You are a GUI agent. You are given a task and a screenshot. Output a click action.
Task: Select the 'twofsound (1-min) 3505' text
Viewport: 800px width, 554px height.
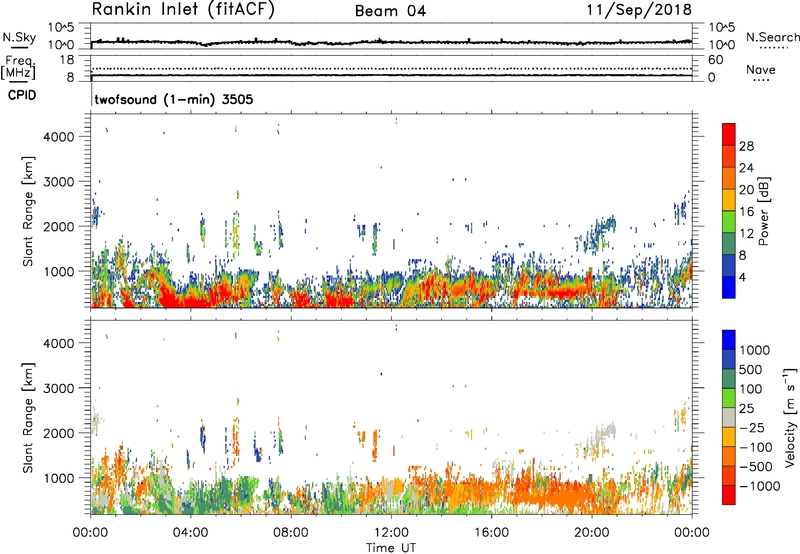tap(174, 99)
